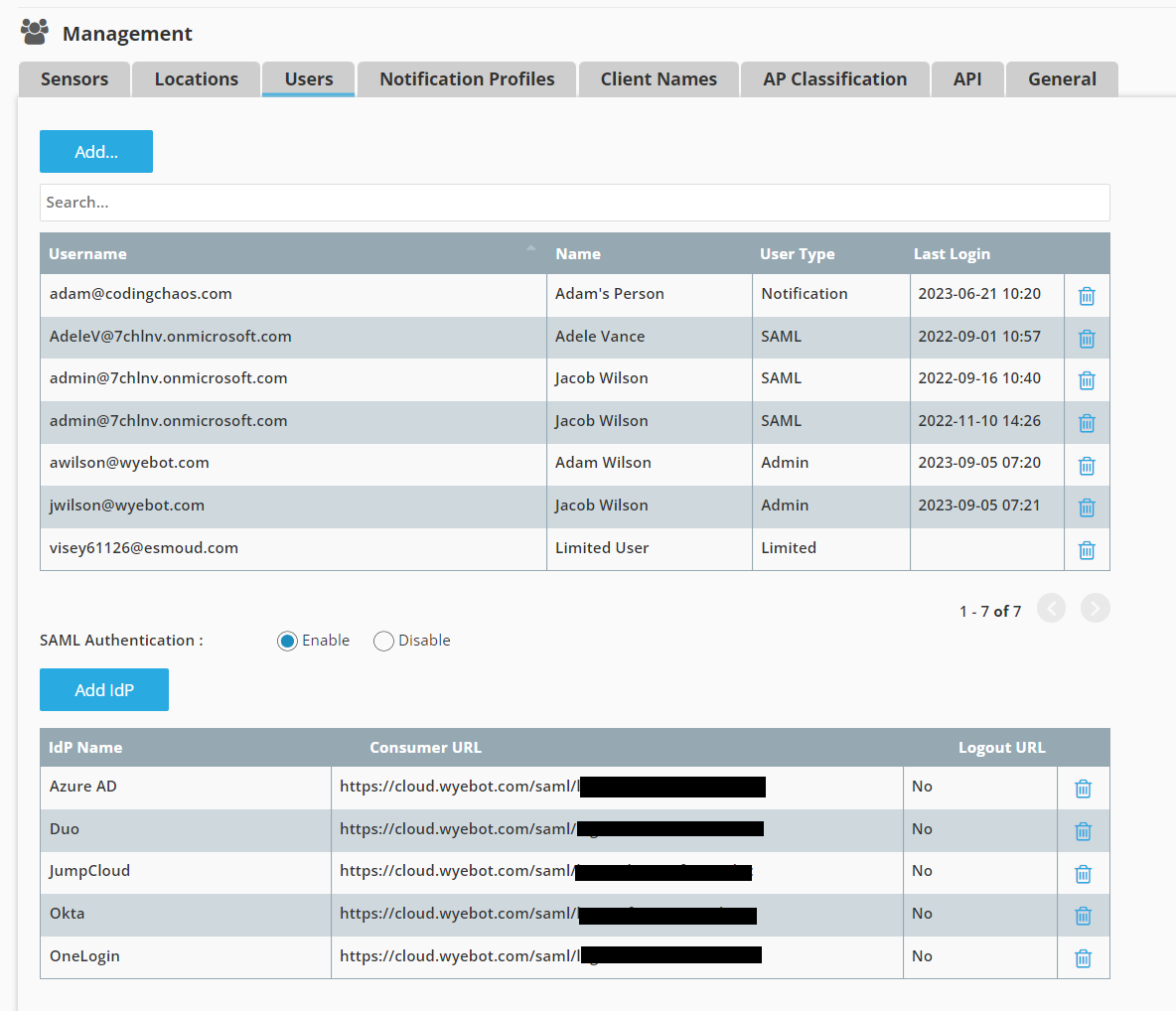This screenshot has height=1011, width=1176.
Task: Click the Add IdP button
Action: point(104,690)
